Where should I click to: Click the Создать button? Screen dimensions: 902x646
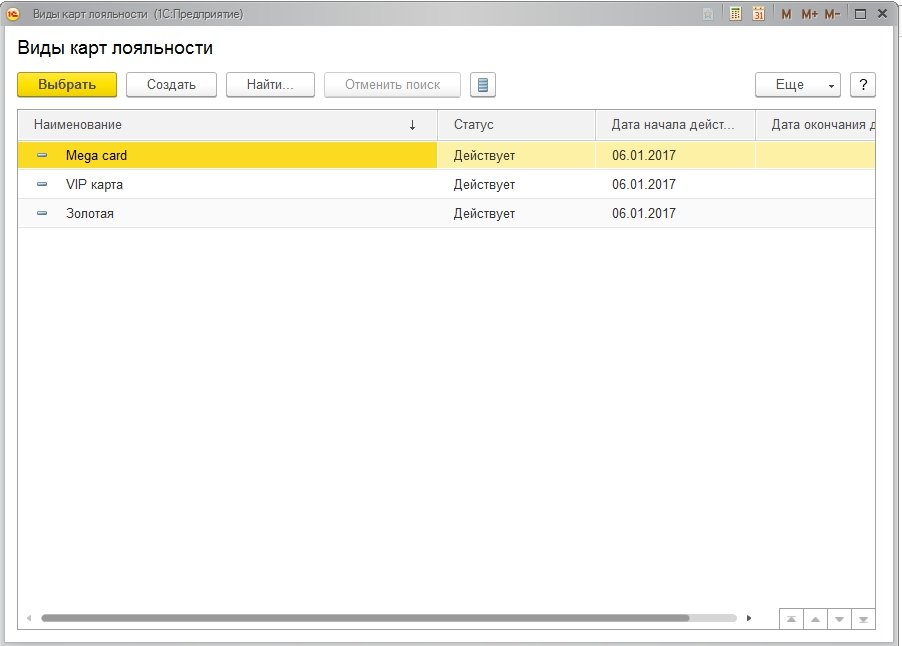click(171, 85)
